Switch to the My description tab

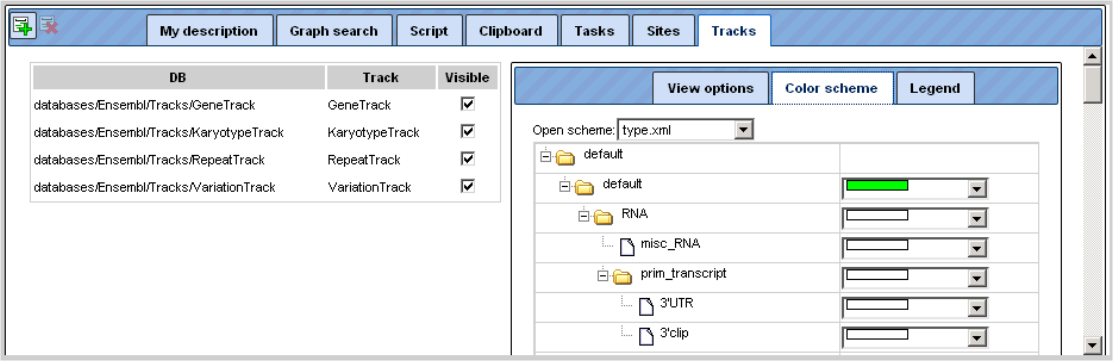pos(209,30)
